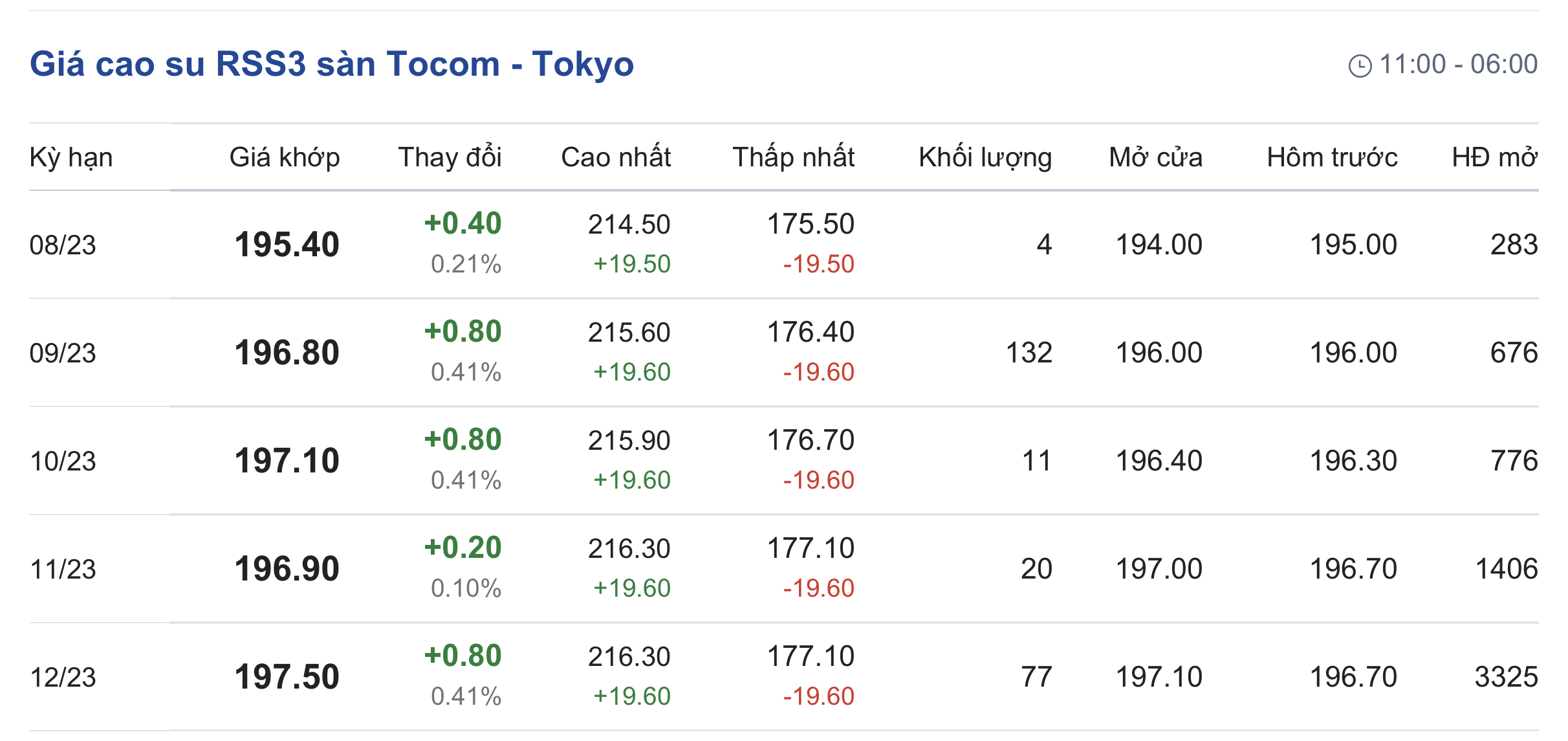Select the Cao nhất column header
This screenshot has height=741, width=1568.
615,157
